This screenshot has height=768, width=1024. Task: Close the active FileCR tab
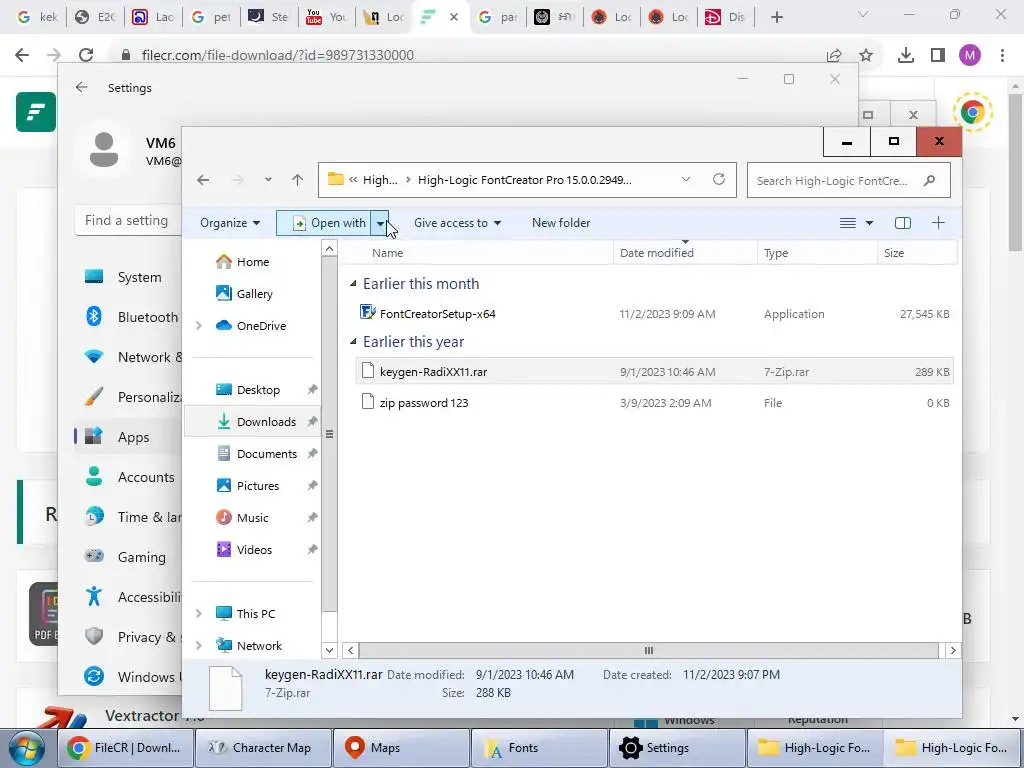(x=454, y=17)
